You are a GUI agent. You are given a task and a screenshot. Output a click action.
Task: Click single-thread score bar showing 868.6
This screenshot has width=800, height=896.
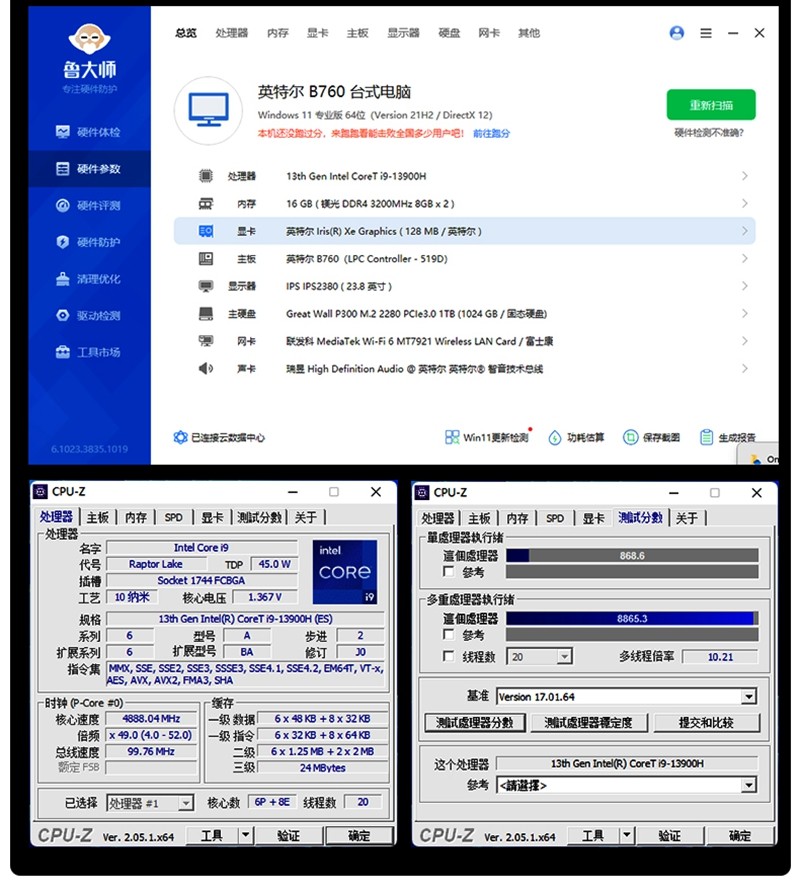pyautogui.click(x=632, y=555)
